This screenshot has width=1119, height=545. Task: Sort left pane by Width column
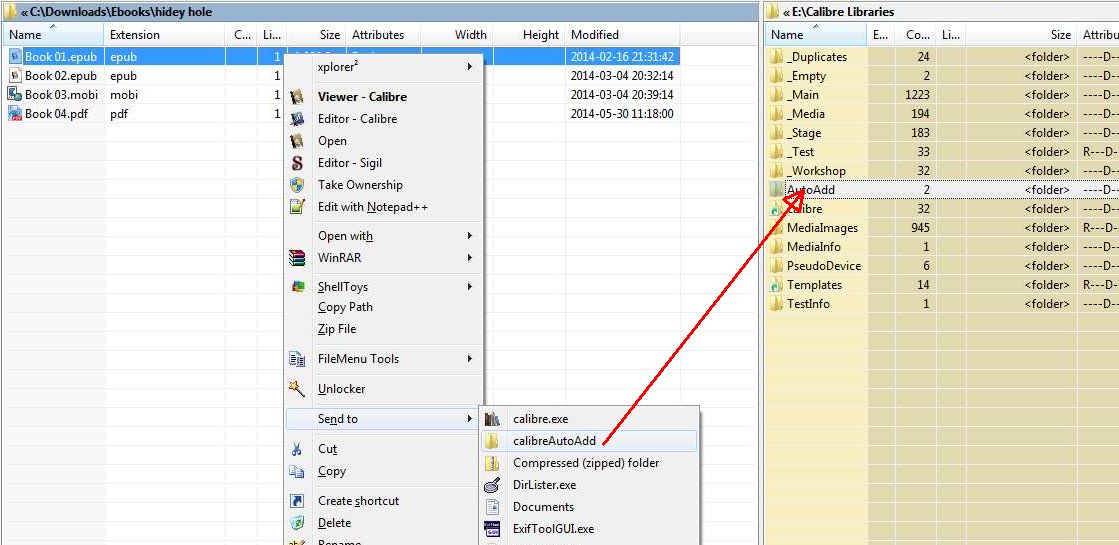pos(456,34)
